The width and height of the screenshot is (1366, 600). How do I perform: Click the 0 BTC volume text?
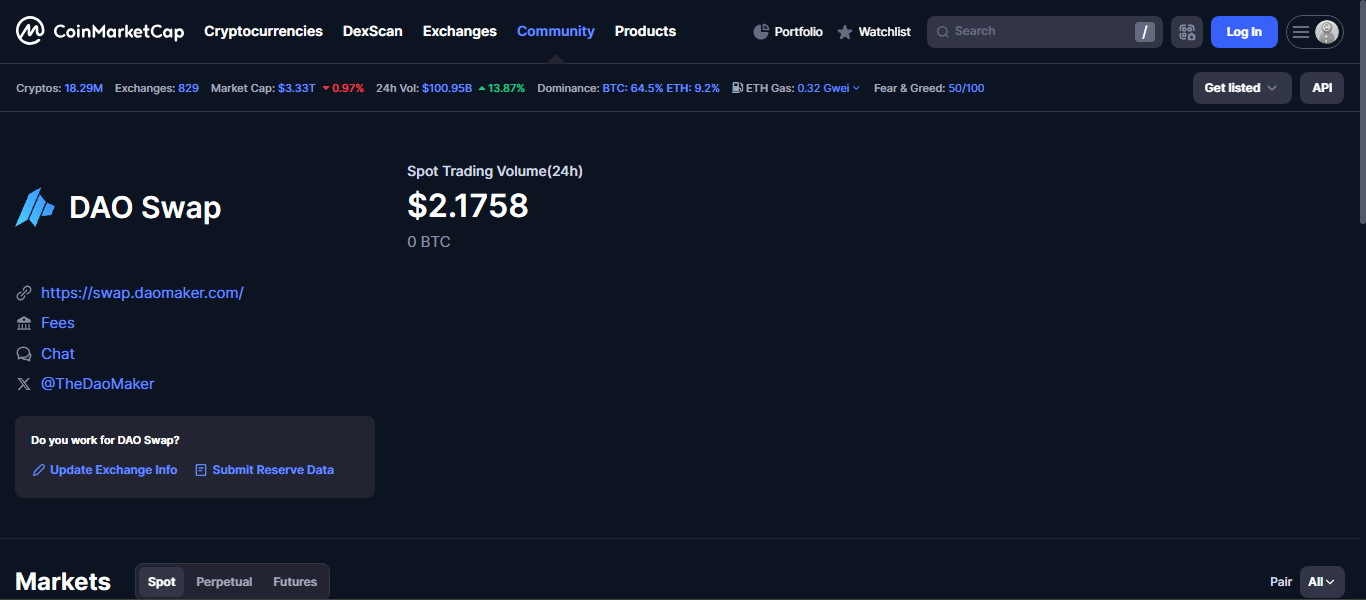point(429,242)
